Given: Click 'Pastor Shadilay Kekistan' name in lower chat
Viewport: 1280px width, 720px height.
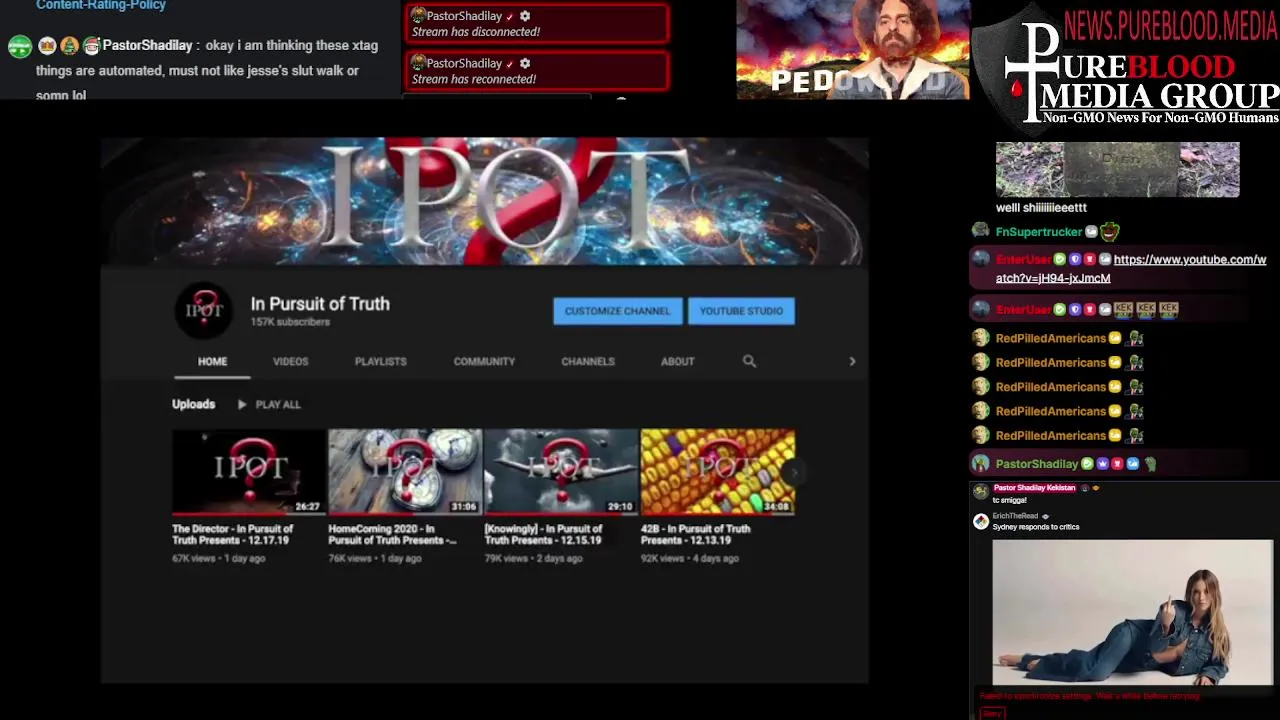Looking at the screenshot, I should [1034, 488].
